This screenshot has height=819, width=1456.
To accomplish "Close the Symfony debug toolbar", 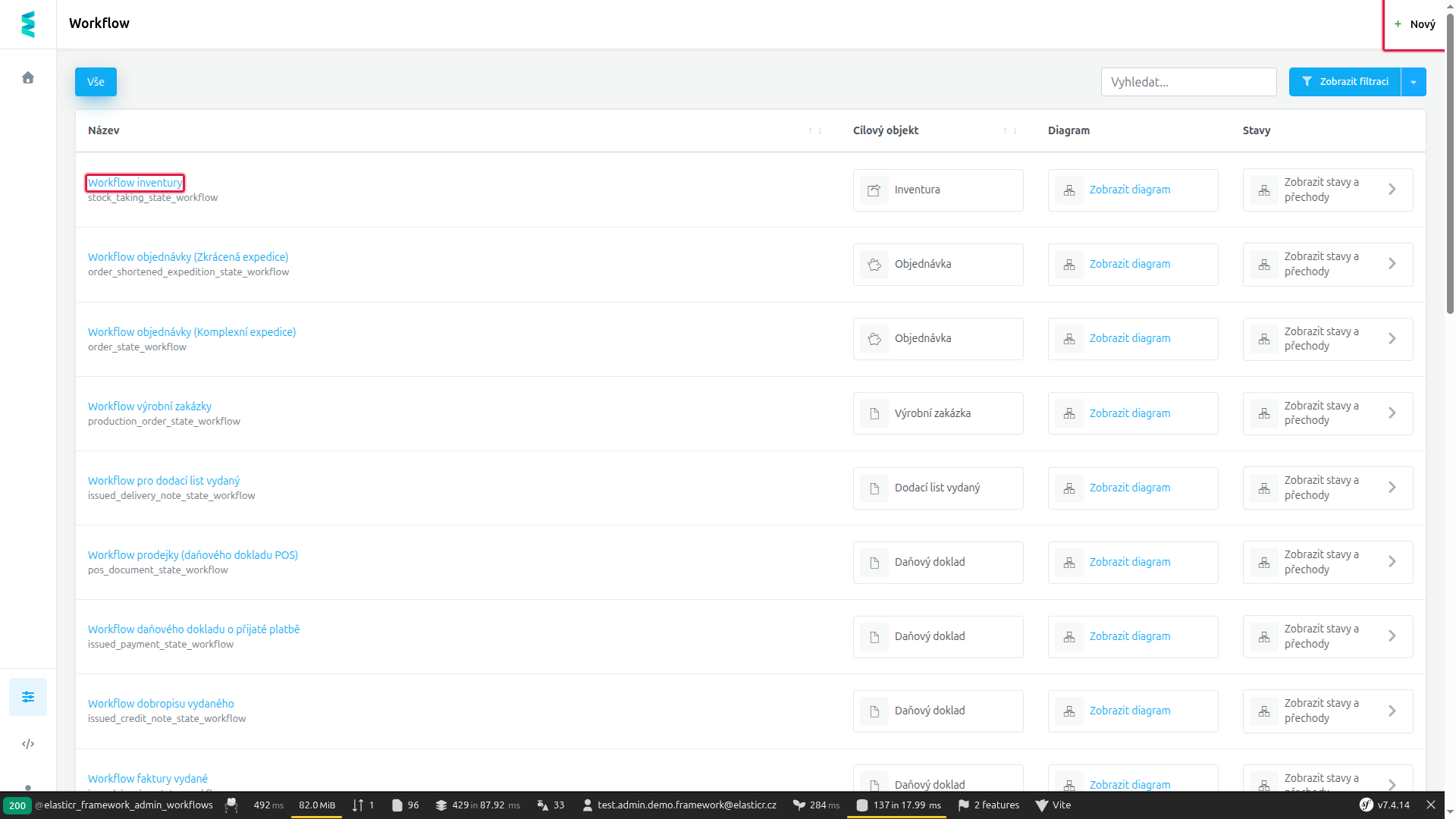I will pyautogui.click(x=1431, y=805).
